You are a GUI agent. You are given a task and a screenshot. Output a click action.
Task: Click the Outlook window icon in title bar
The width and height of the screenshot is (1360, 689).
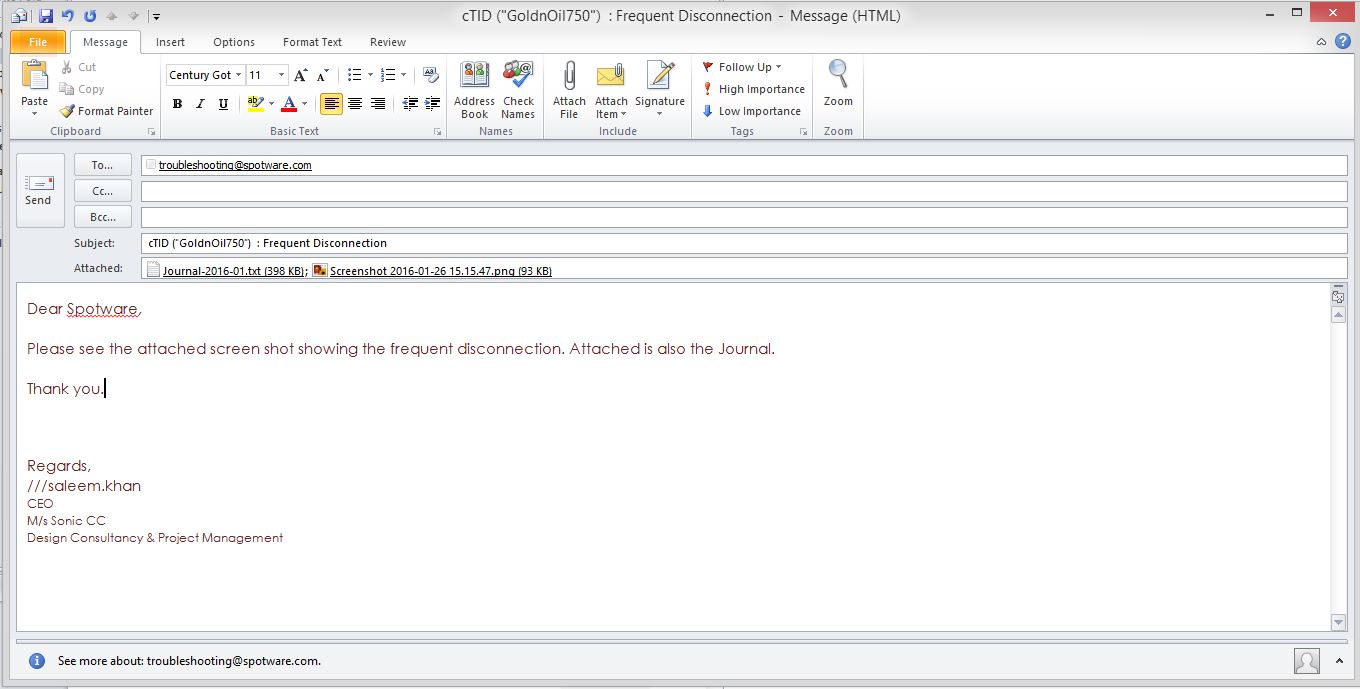click(x=19, y=16)
